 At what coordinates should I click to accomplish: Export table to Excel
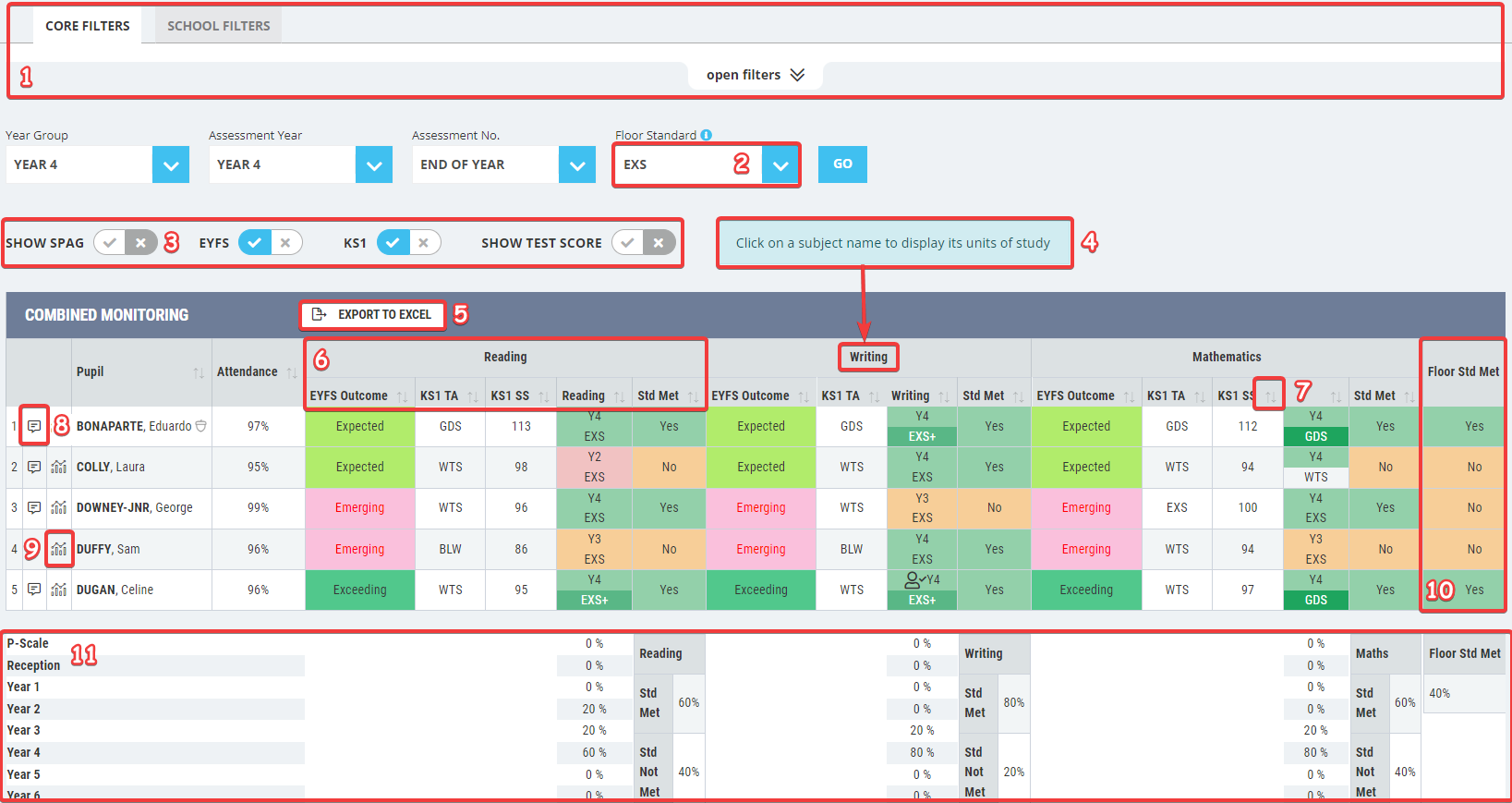tap(372, 314)
